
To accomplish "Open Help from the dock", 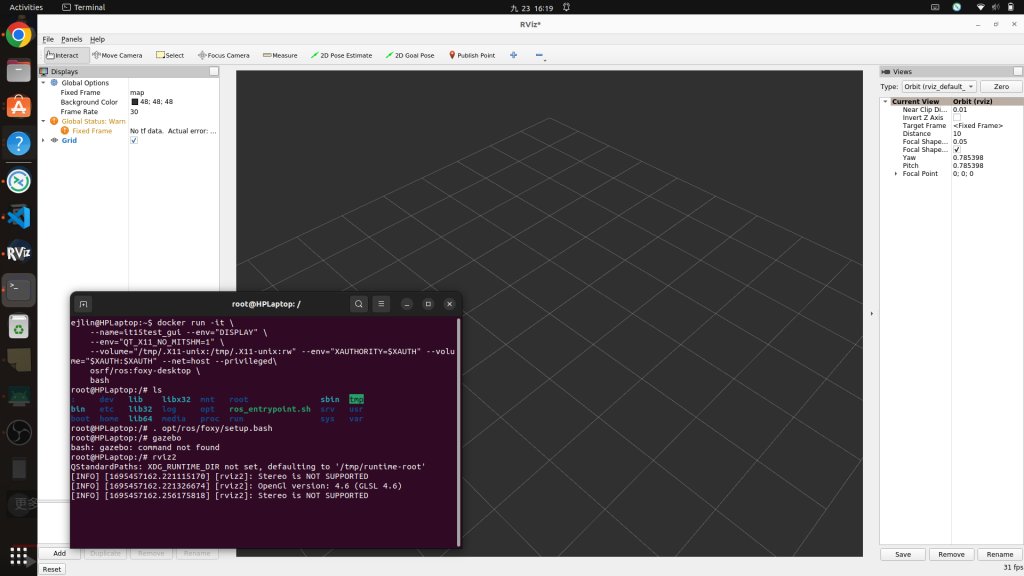I will click(18, 143).
